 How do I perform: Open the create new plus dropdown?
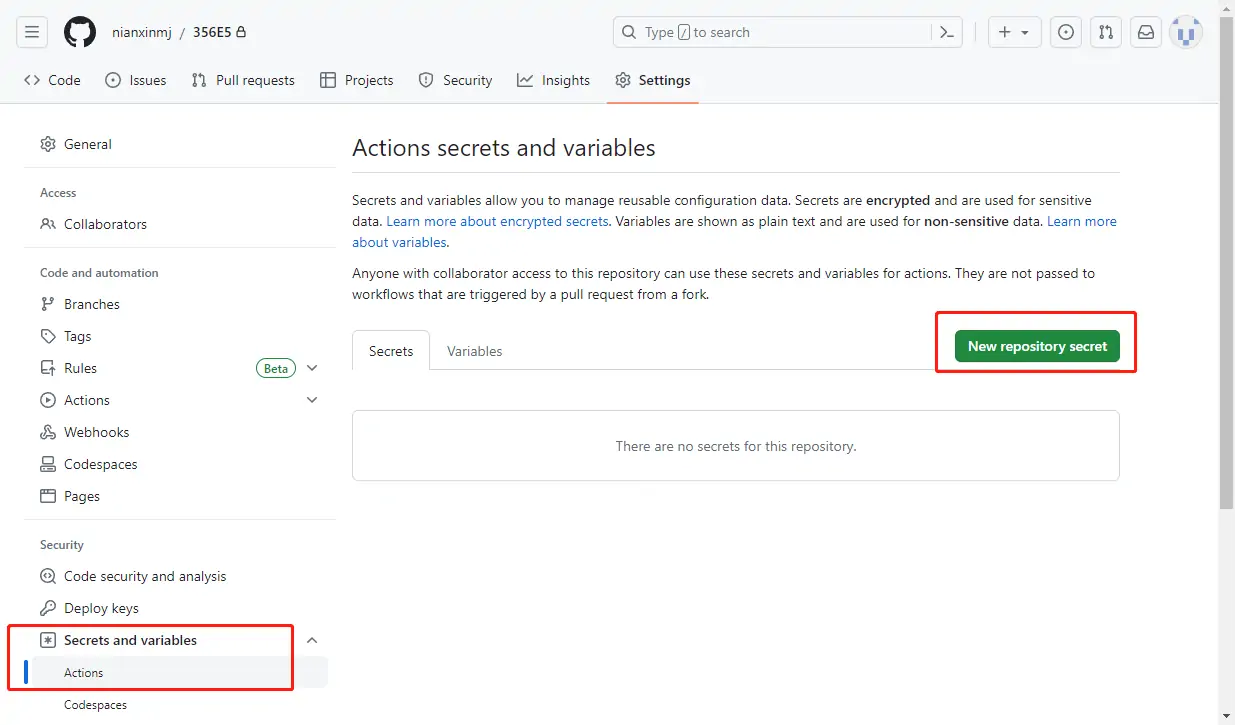pos(1014,32)
